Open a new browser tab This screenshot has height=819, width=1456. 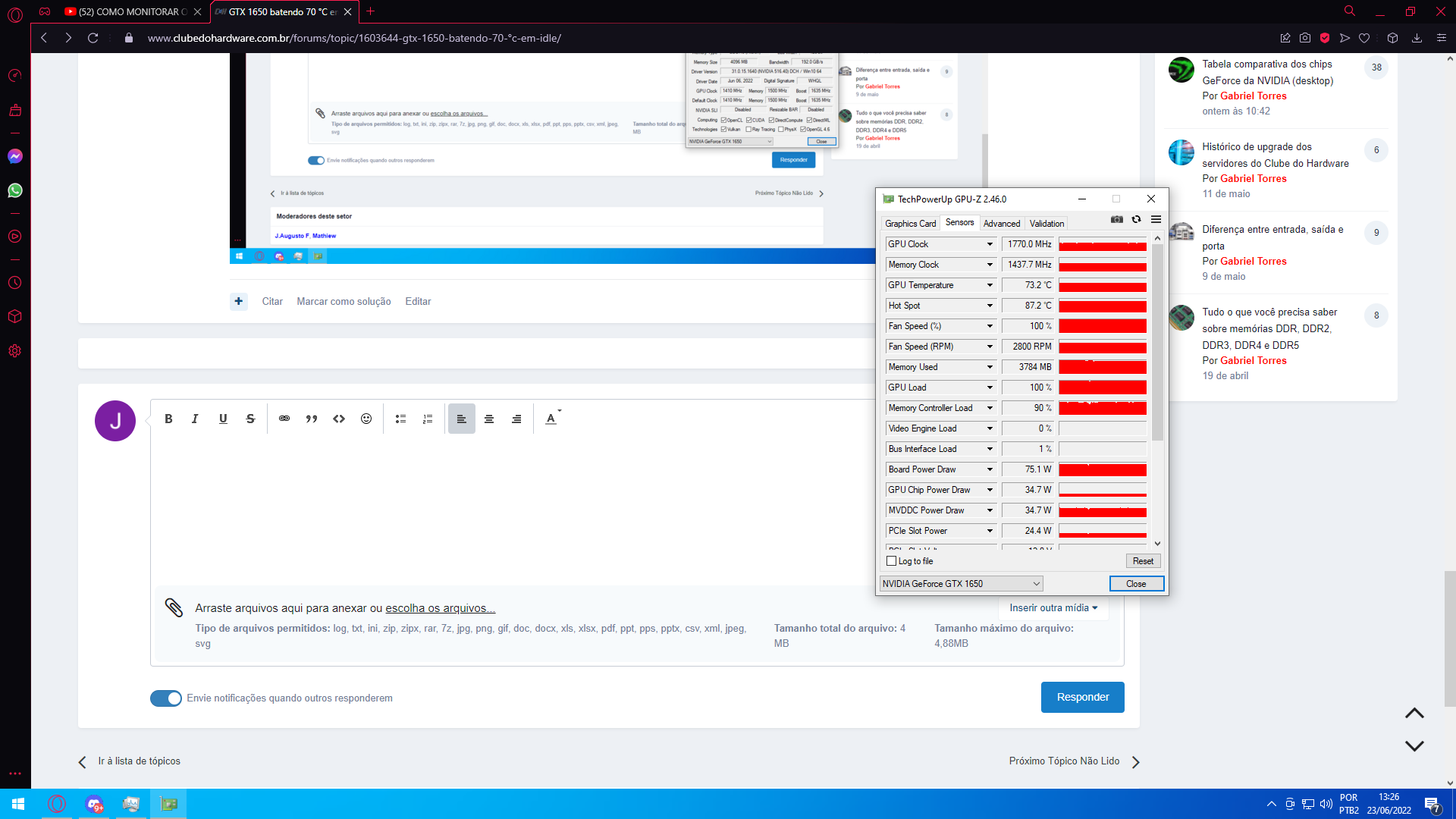[x=370, y=11]
